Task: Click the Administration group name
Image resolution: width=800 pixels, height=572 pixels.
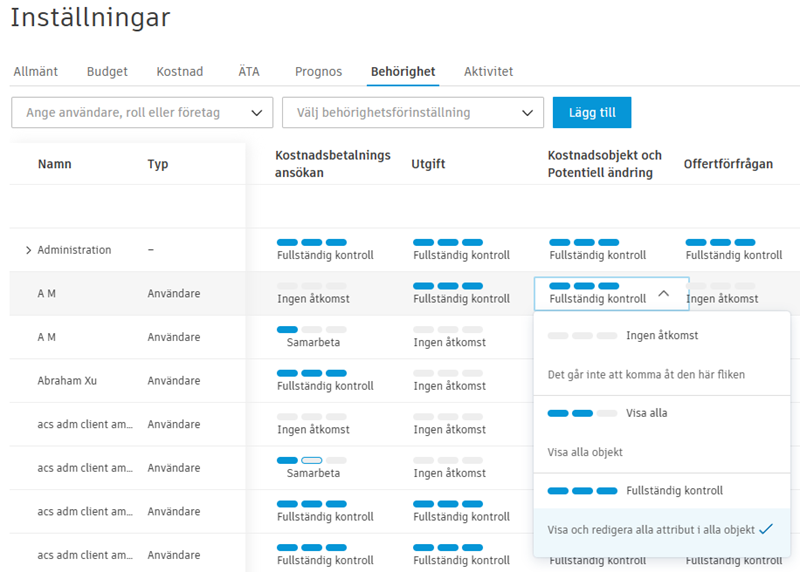Action: click(74, 250)
